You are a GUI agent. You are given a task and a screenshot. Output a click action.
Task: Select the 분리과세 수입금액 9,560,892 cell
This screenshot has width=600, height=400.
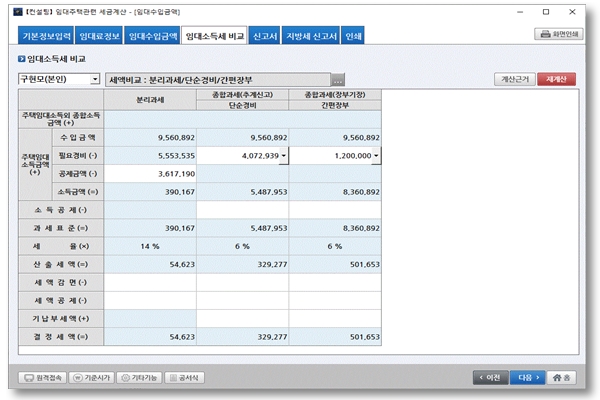[150, 137]
